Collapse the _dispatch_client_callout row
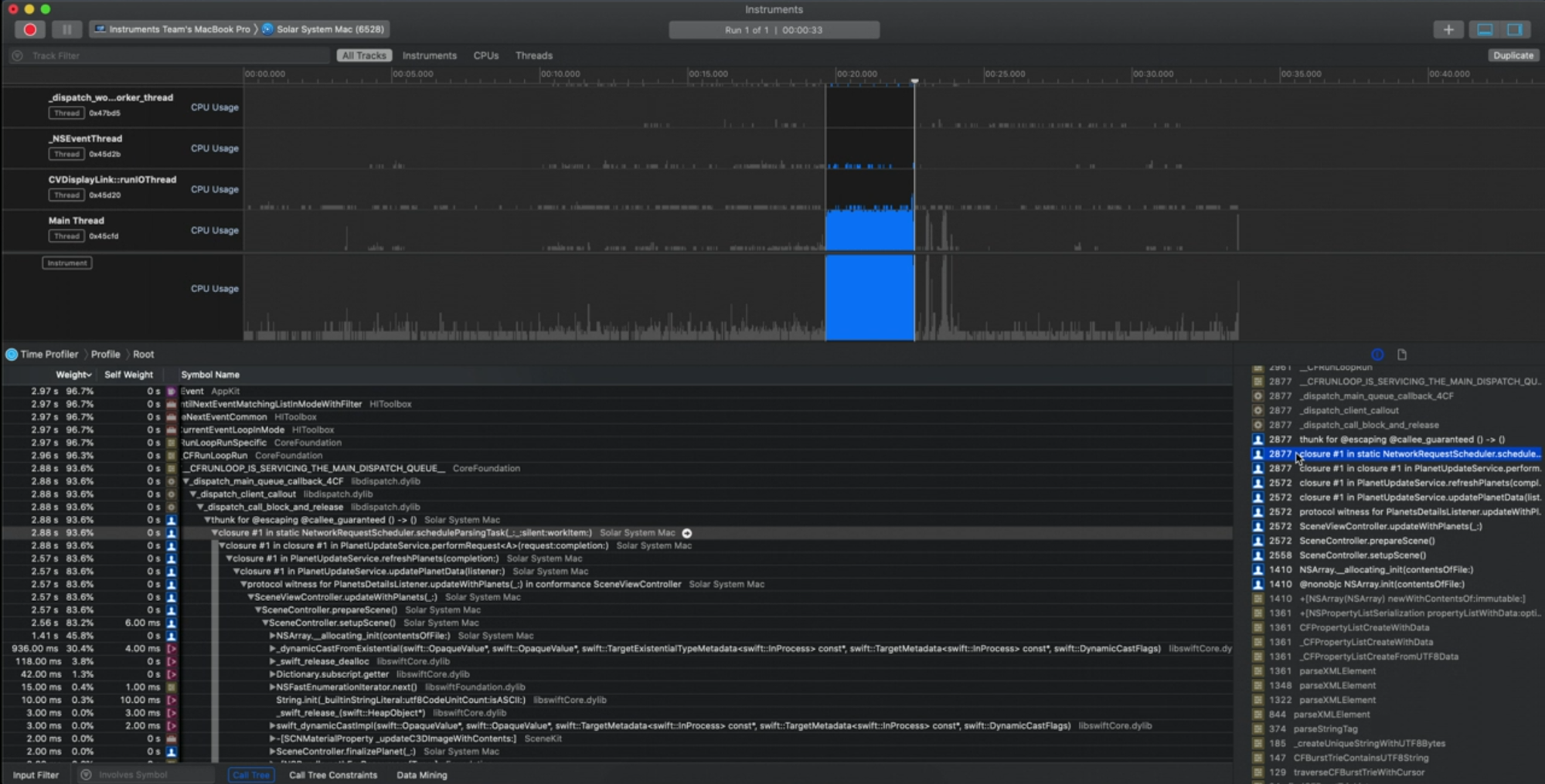The width and height of the screenshot is (1545, 784). 194,494
